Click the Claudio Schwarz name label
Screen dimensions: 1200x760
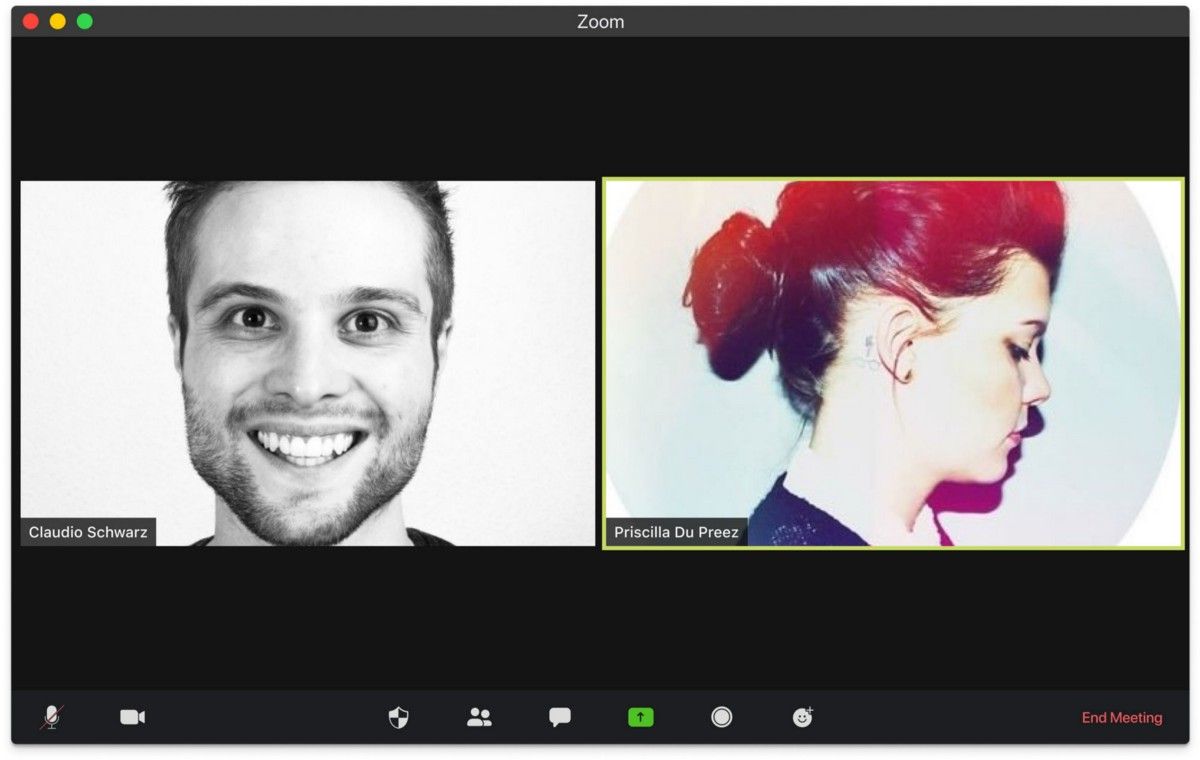pyautogui.click(x=88, y=532)
